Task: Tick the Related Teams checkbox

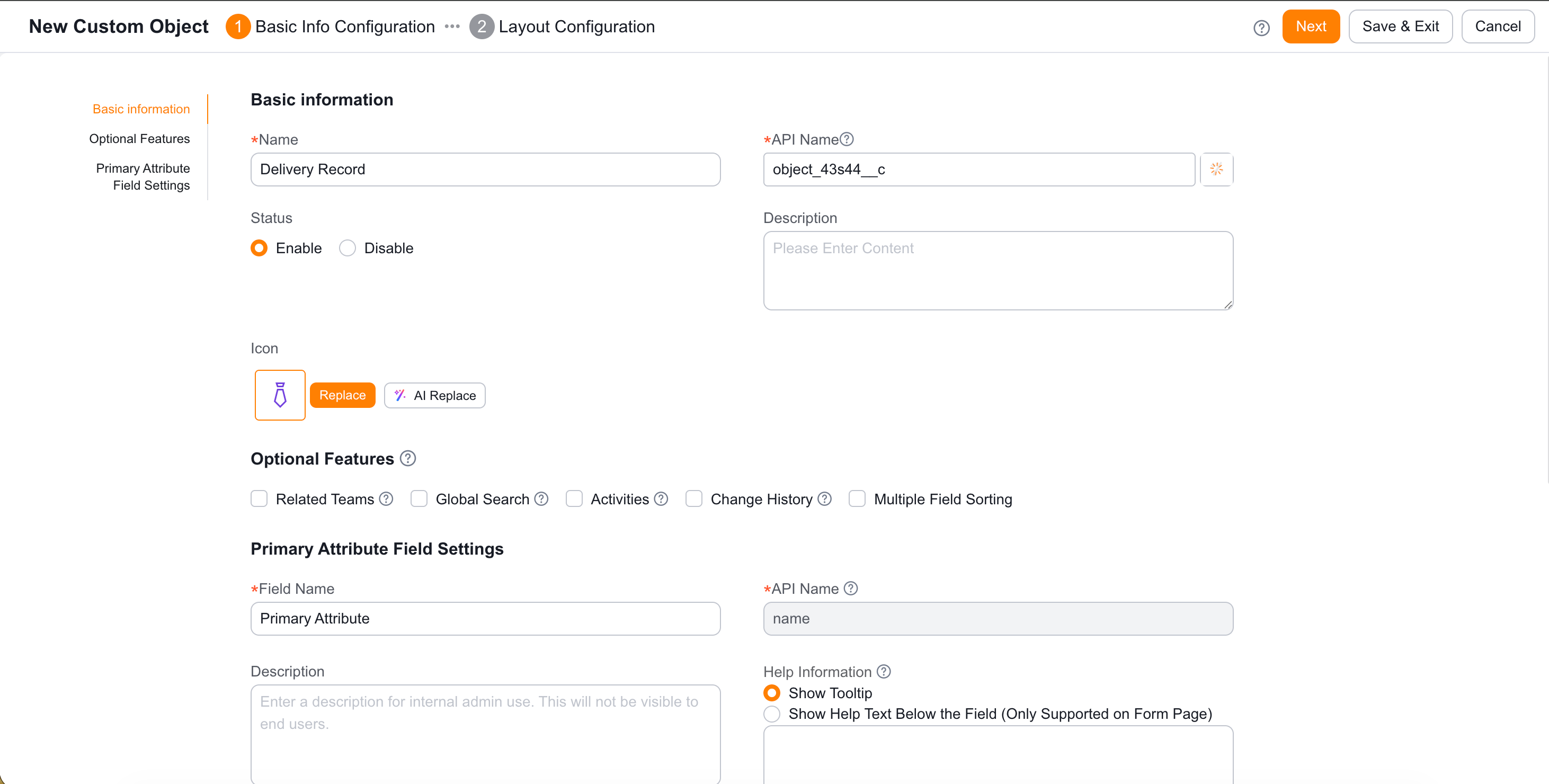Action: [x=259, y=498]
